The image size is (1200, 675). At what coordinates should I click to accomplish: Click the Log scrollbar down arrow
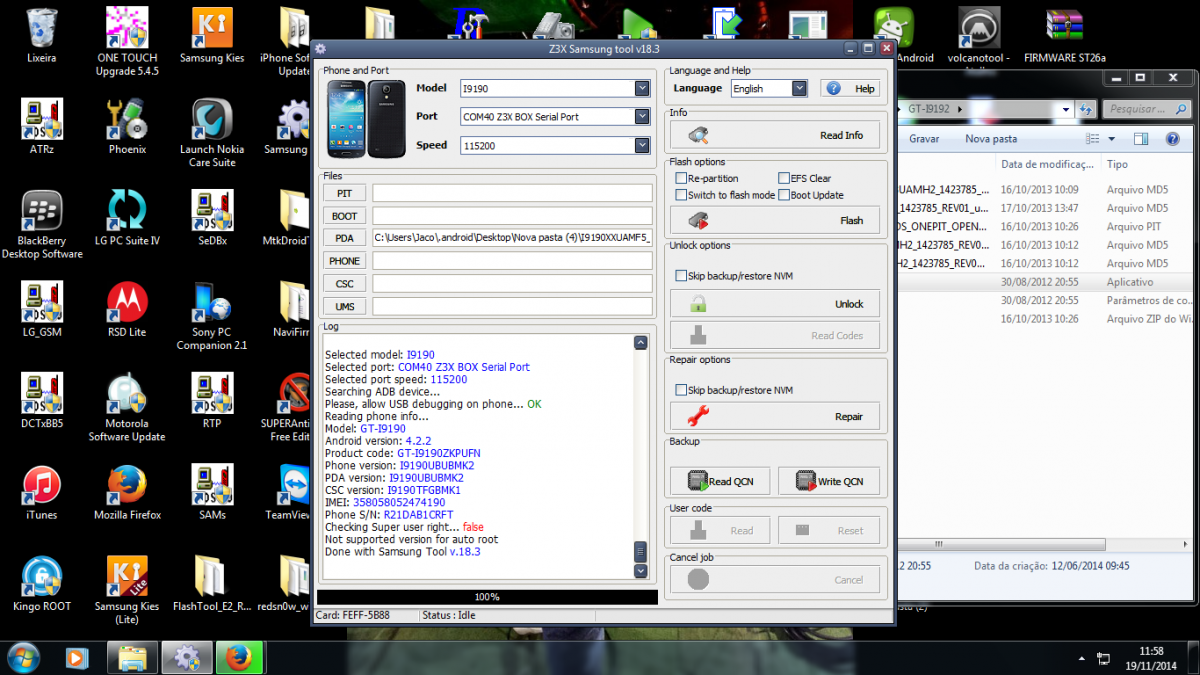click(x=641, y=571)
